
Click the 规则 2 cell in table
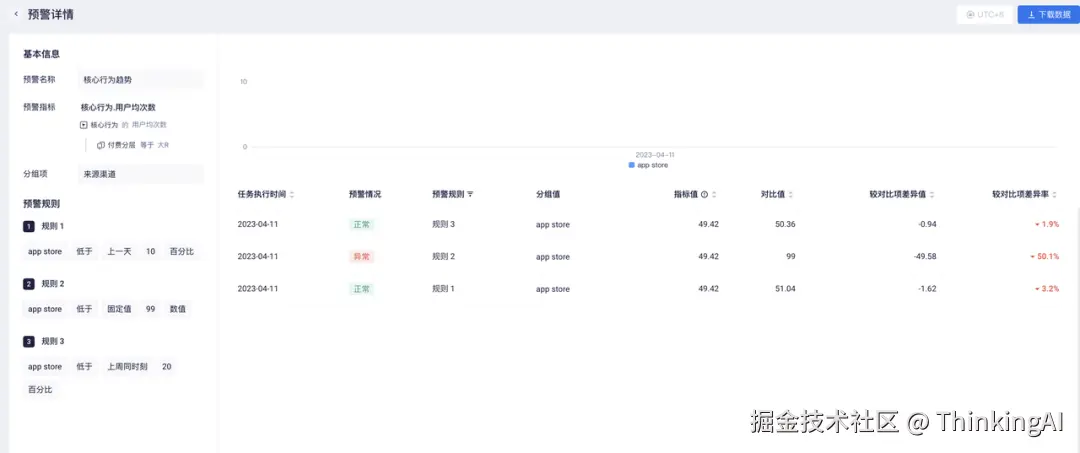pyautogui.click(x=444, y=257)
